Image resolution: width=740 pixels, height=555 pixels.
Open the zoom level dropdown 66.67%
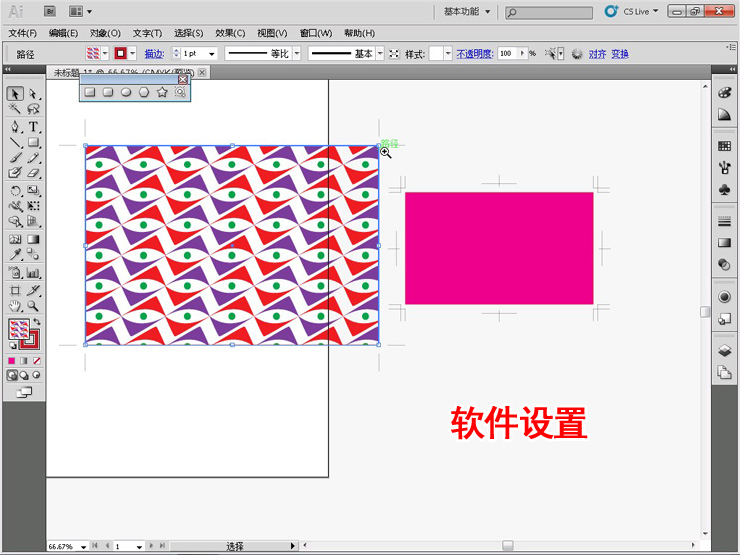tap(83, 547)
